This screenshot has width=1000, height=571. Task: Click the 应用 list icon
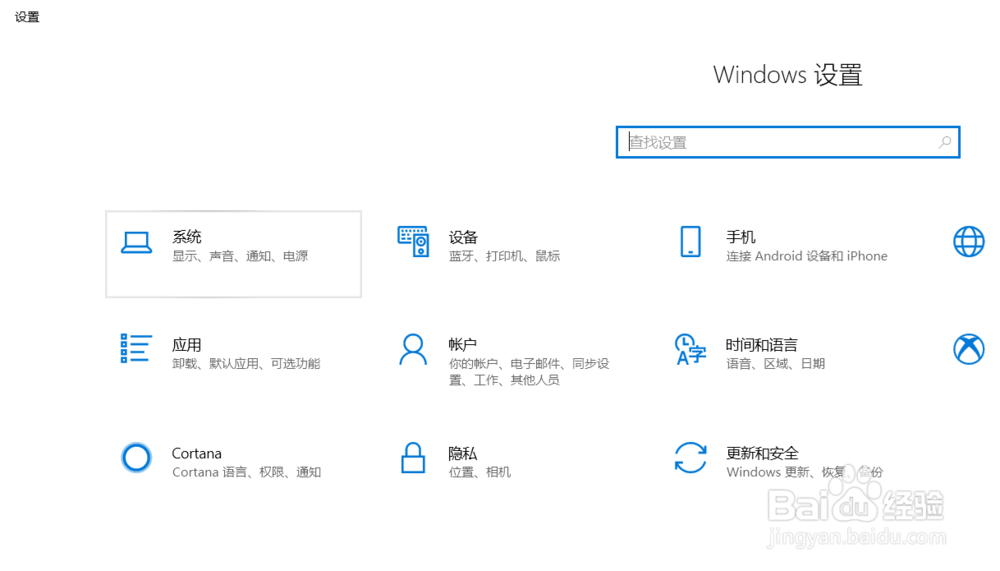pos(136,348)
